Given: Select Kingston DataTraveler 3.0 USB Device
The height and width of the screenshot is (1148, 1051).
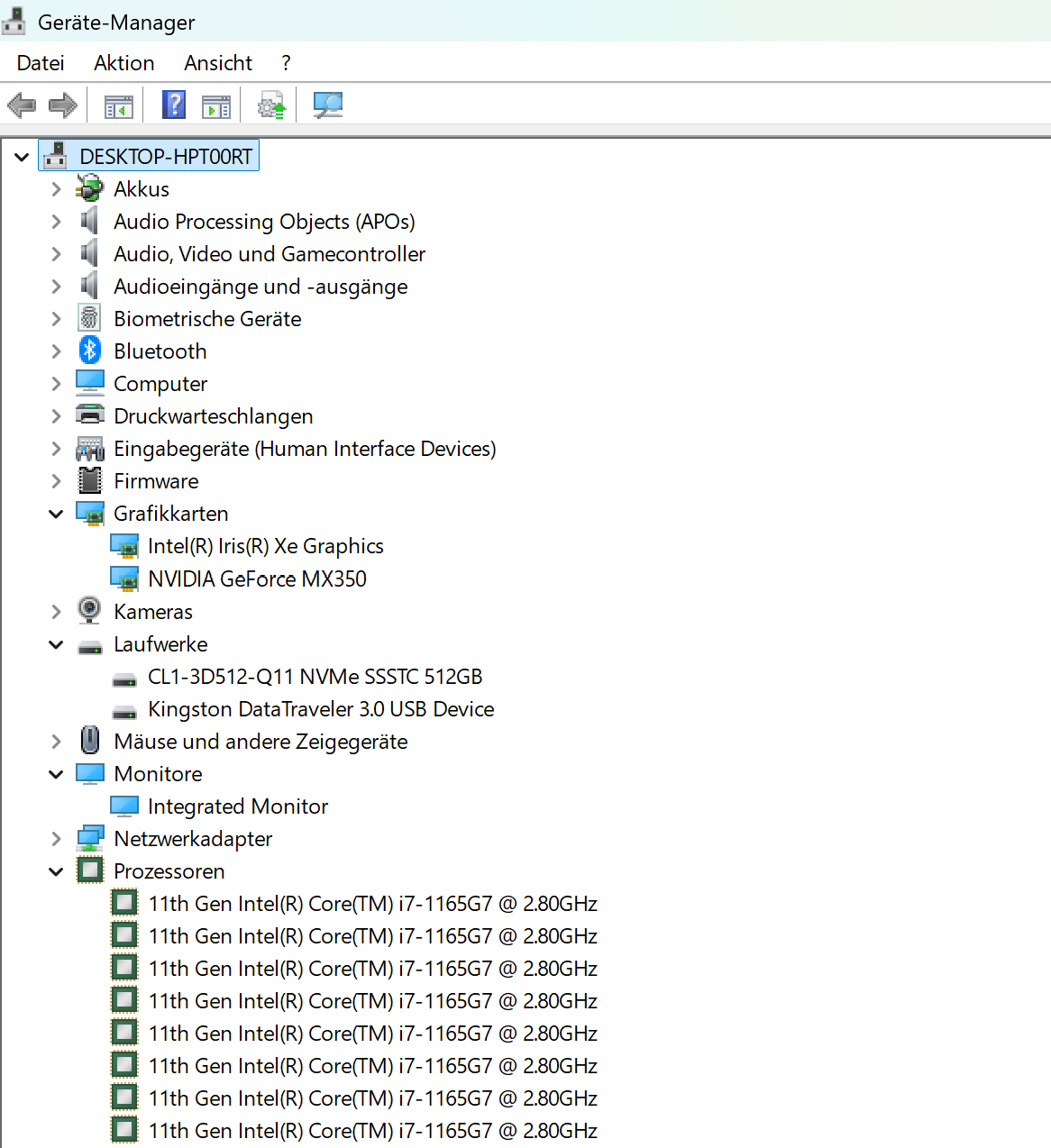Looking at the screenshot, I should 321,708.
